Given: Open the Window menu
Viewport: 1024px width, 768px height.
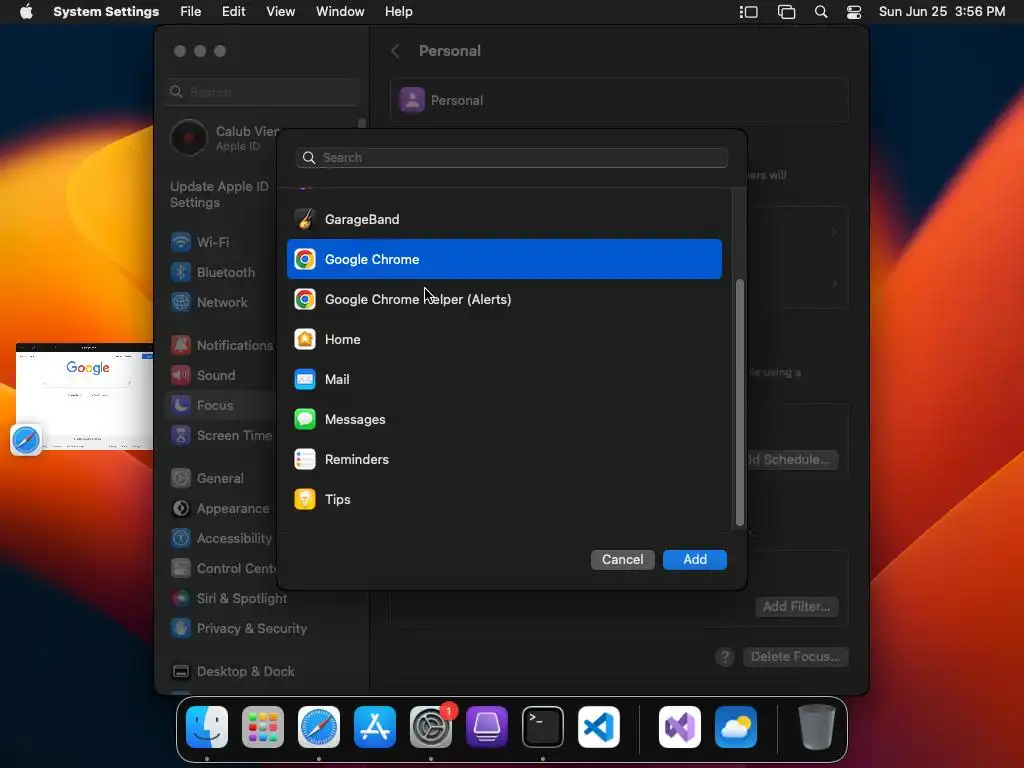Looking at the screenshot, I should [x=340, y=12].
